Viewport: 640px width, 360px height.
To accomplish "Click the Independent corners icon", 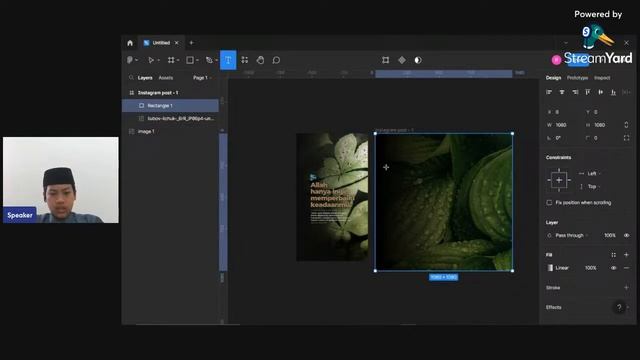I will pos(627,138).
